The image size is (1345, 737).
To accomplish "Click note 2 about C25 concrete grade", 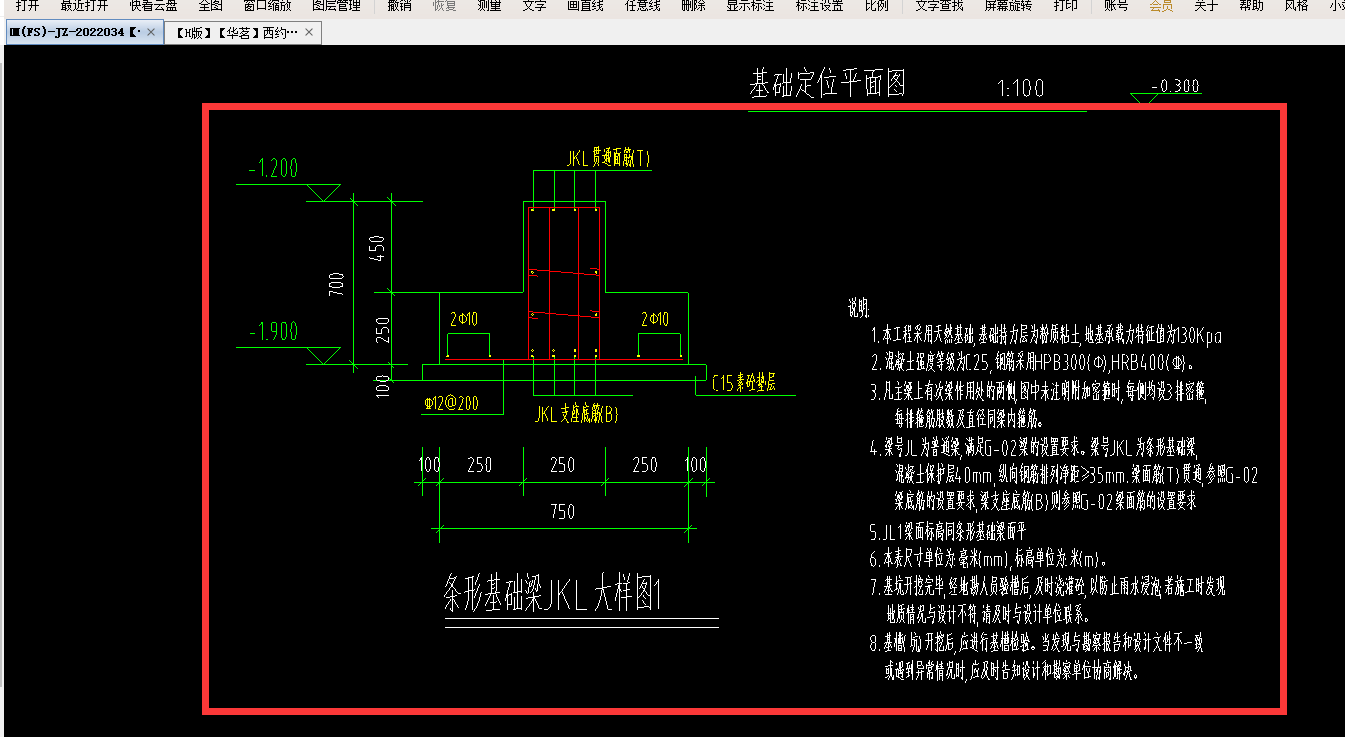I will pyautogui.click(x=1033, y=364).
